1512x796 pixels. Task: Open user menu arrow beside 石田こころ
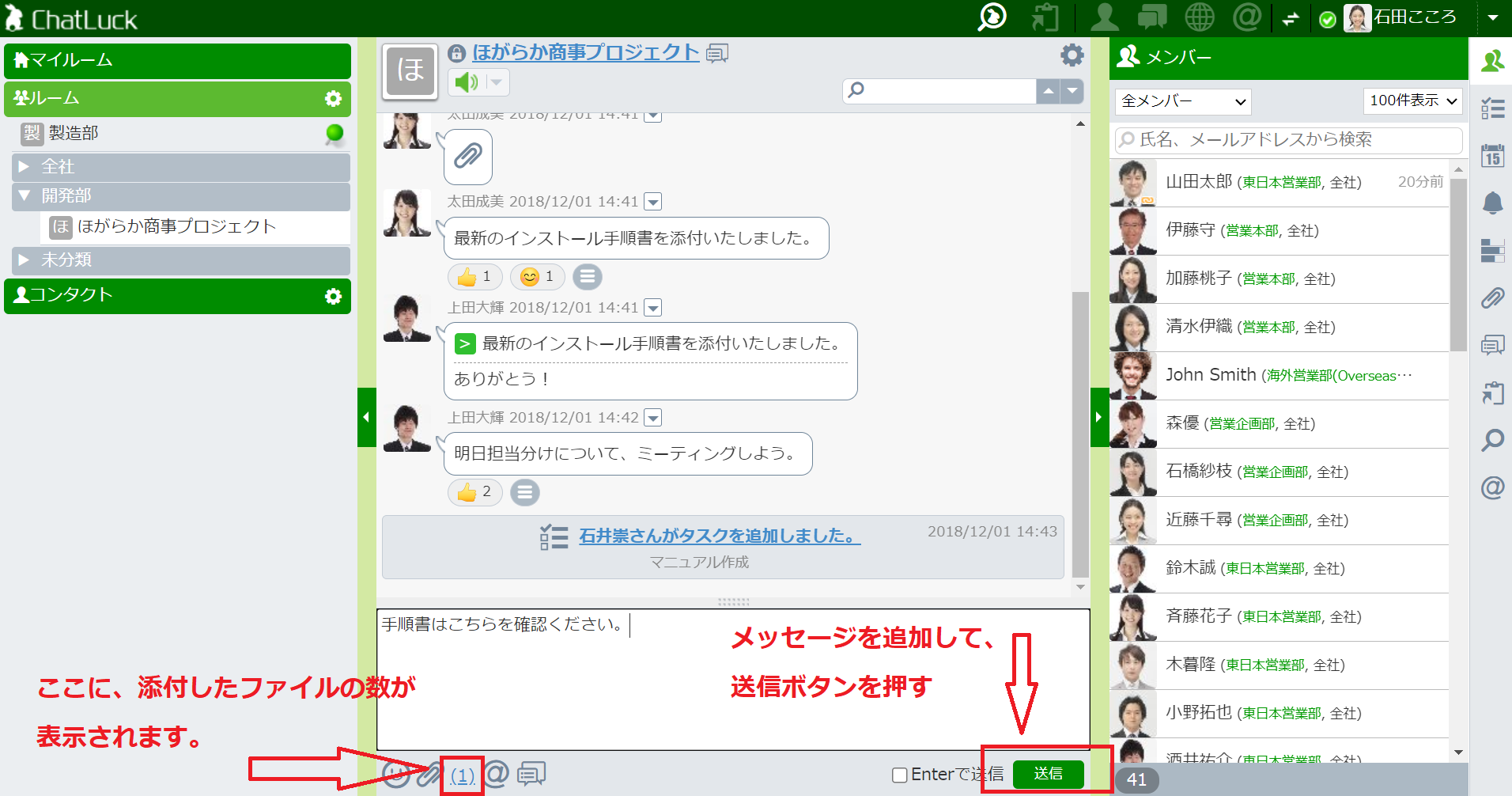pos(1493,17)
